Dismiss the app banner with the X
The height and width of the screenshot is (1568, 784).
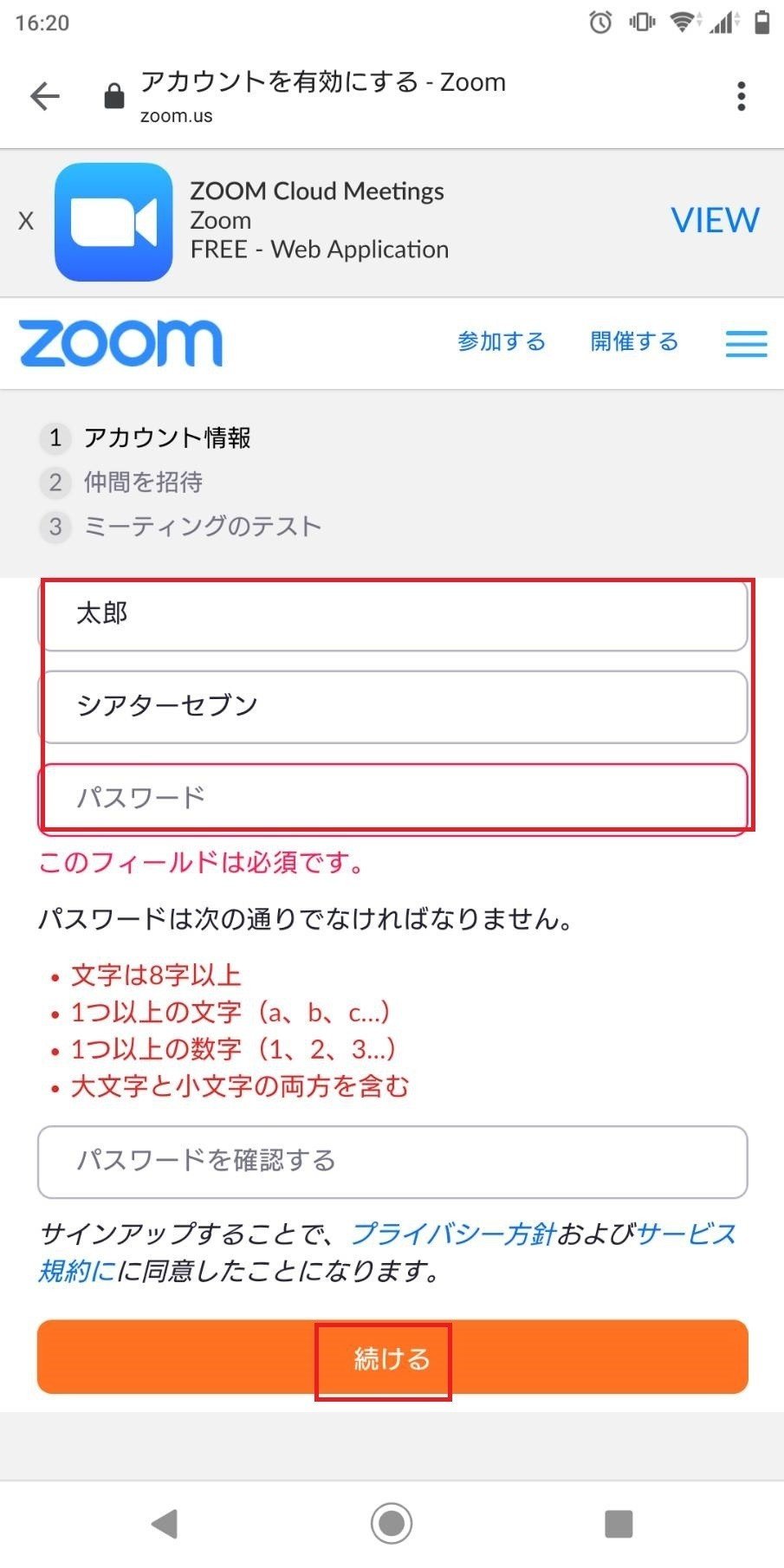click(26, 220)
